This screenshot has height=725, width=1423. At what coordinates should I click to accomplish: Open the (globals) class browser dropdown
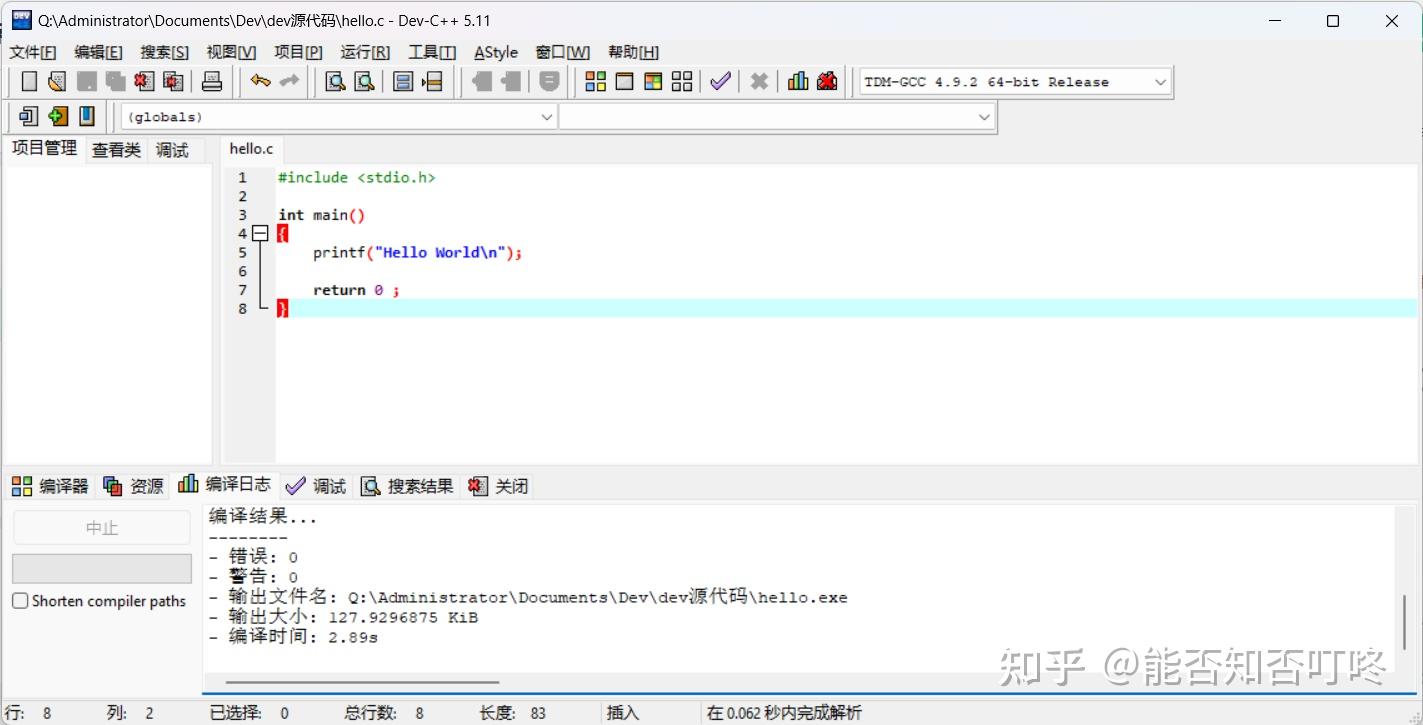[x=546, y=116]
